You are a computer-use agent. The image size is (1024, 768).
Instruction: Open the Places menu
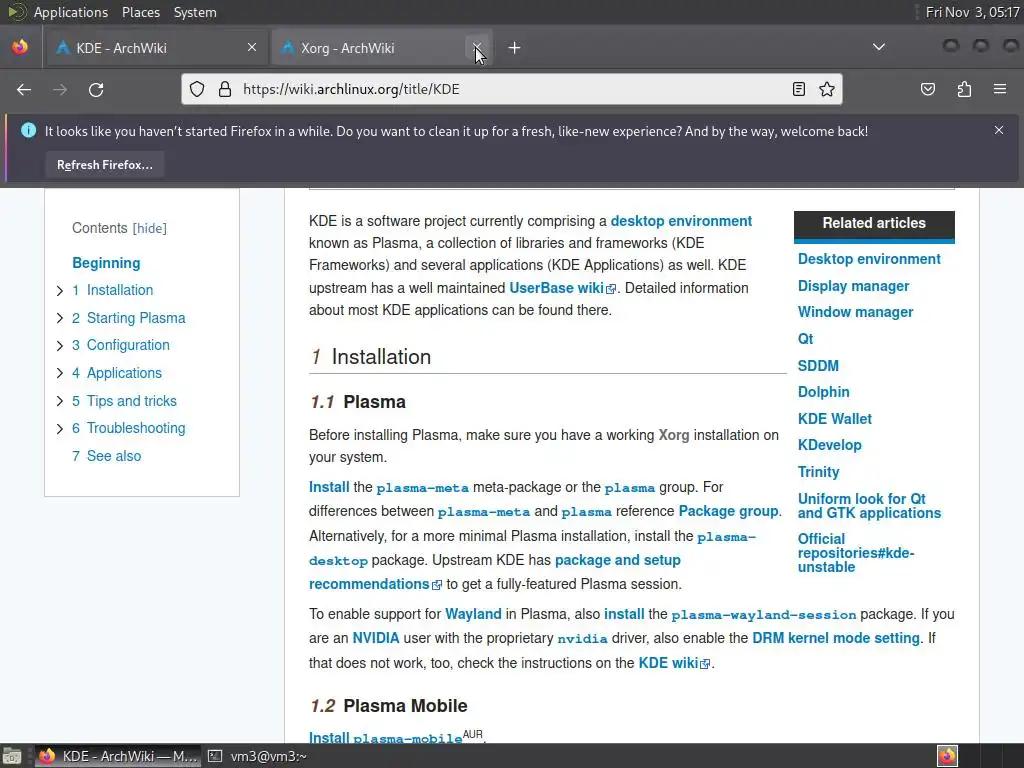click(141, 12)
